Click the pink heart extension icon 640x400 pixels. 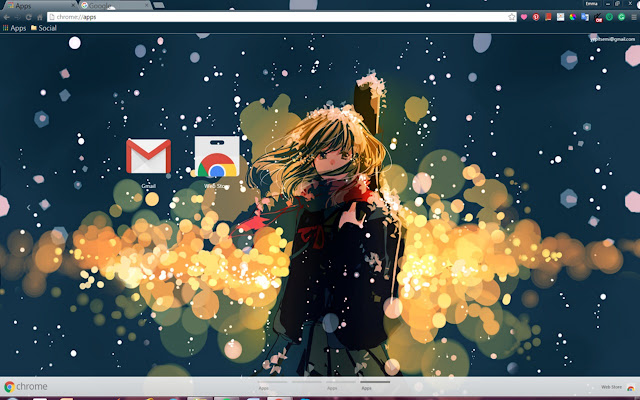pos(524,17)
